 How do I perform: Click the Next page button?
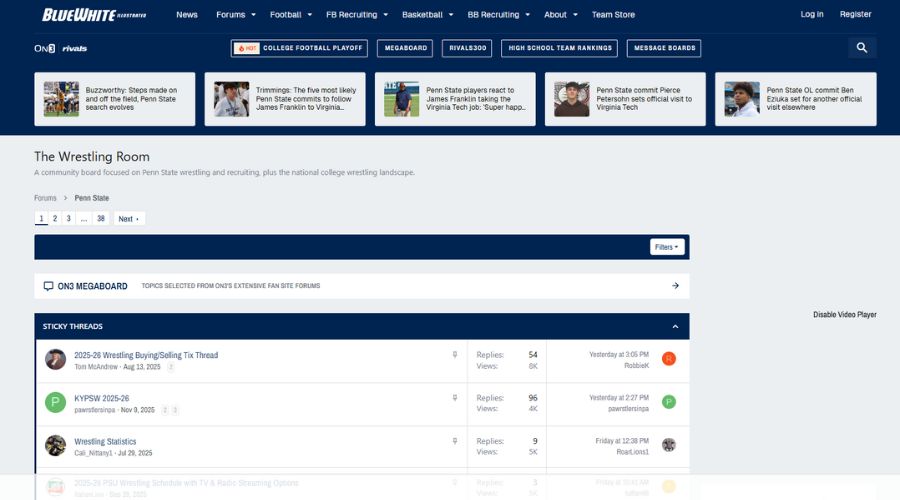[129, 219]
